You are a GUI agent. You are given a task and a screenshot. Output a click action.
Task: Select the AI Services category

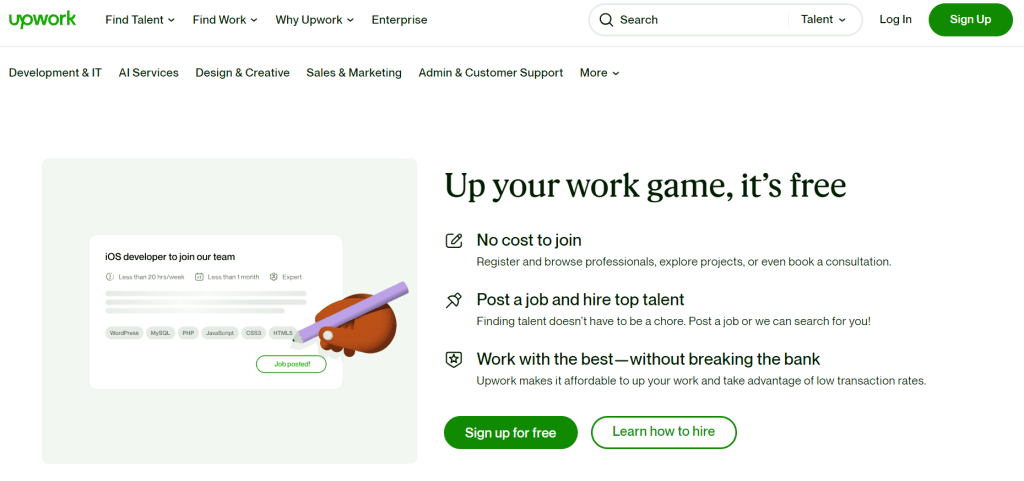click(148, 73)
